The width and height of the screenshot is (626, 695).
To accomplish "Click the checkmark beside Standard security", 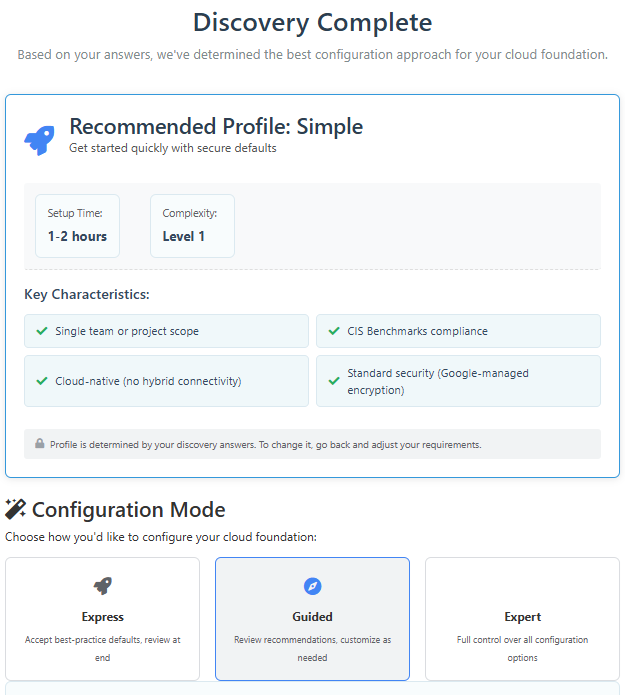I will click(x=334, y=381).
